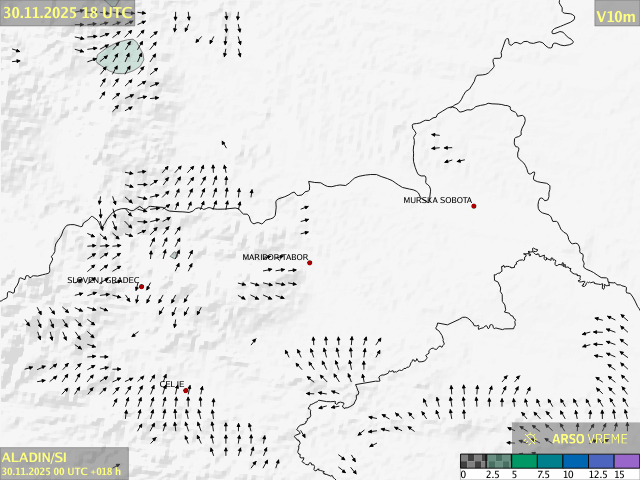Viewport: 640px width, 480px height.
Task: Select the green 5 legend color swatch
Action: 524,461
